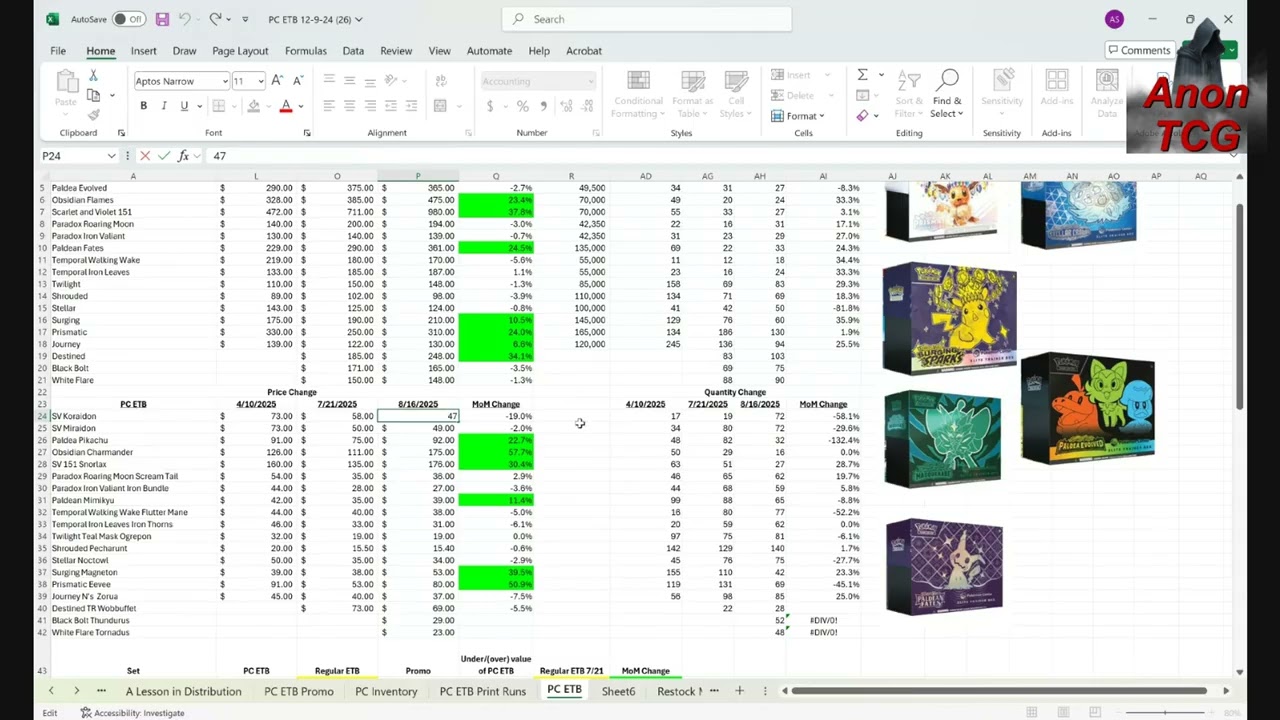Open the PC ETB Promo sheet tab
This screenshot has height=720, width=1280.
(x=298, y=691)
